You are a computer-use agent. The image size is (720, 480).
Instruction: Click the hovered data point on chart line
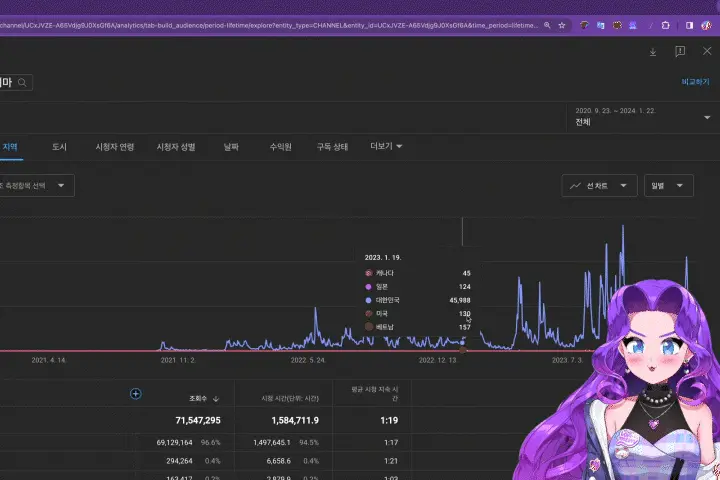tap(462, 343)
